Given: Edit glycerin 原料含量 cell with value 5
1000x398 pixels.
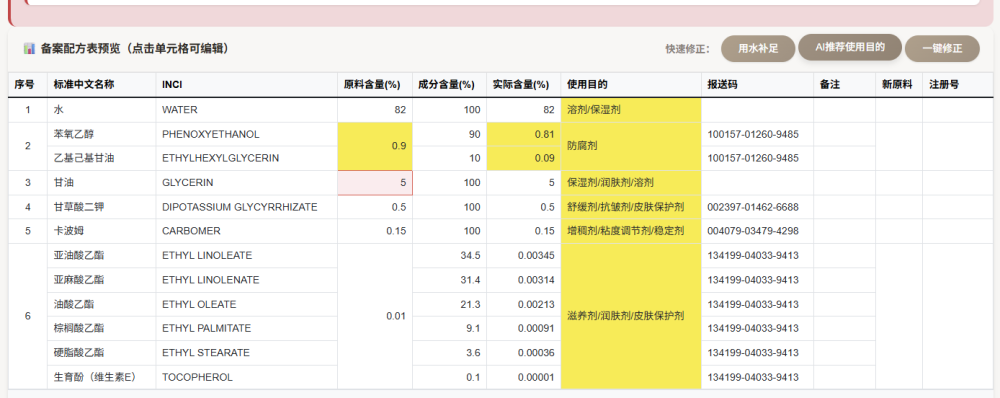Looking at the screenshot, I should point(375,183).
